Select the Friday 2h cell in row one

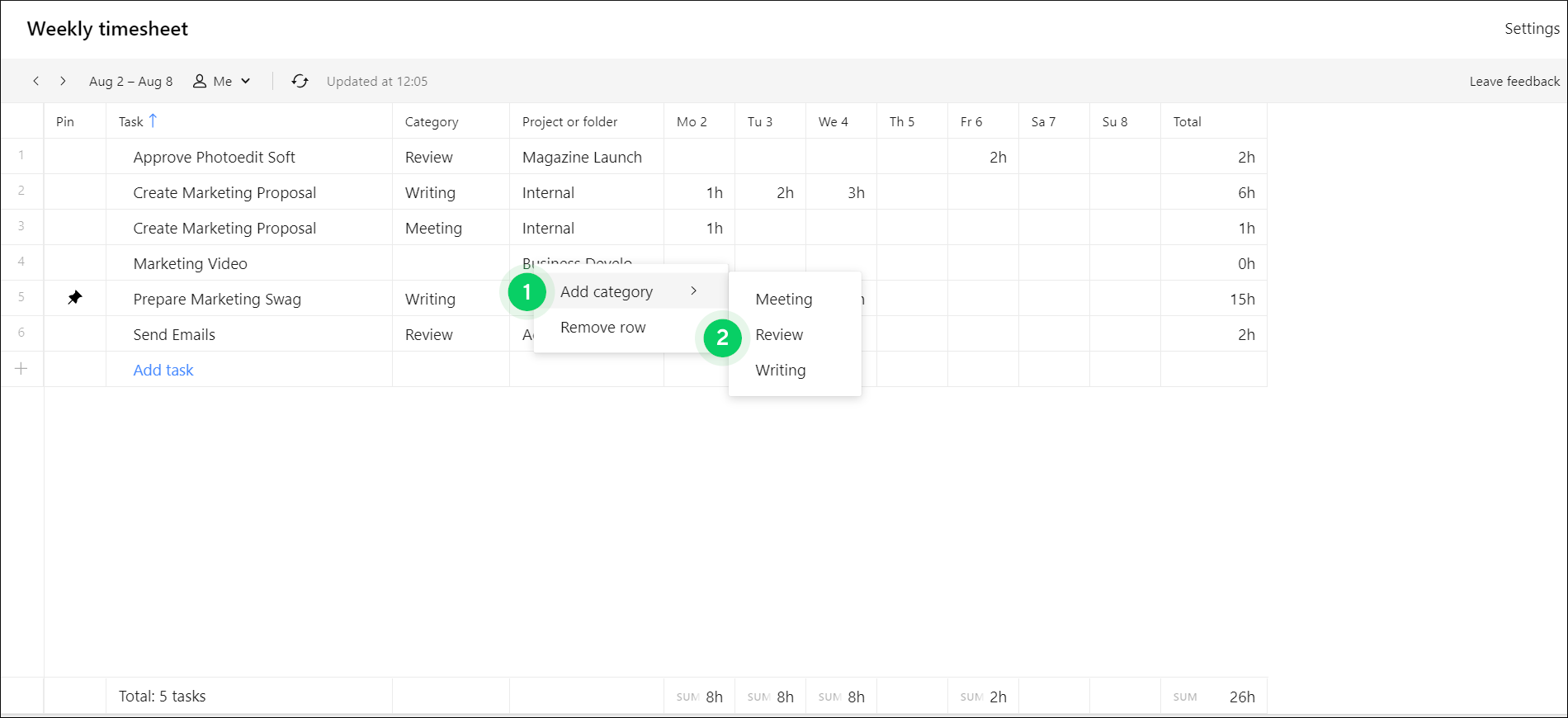[984, 157]
